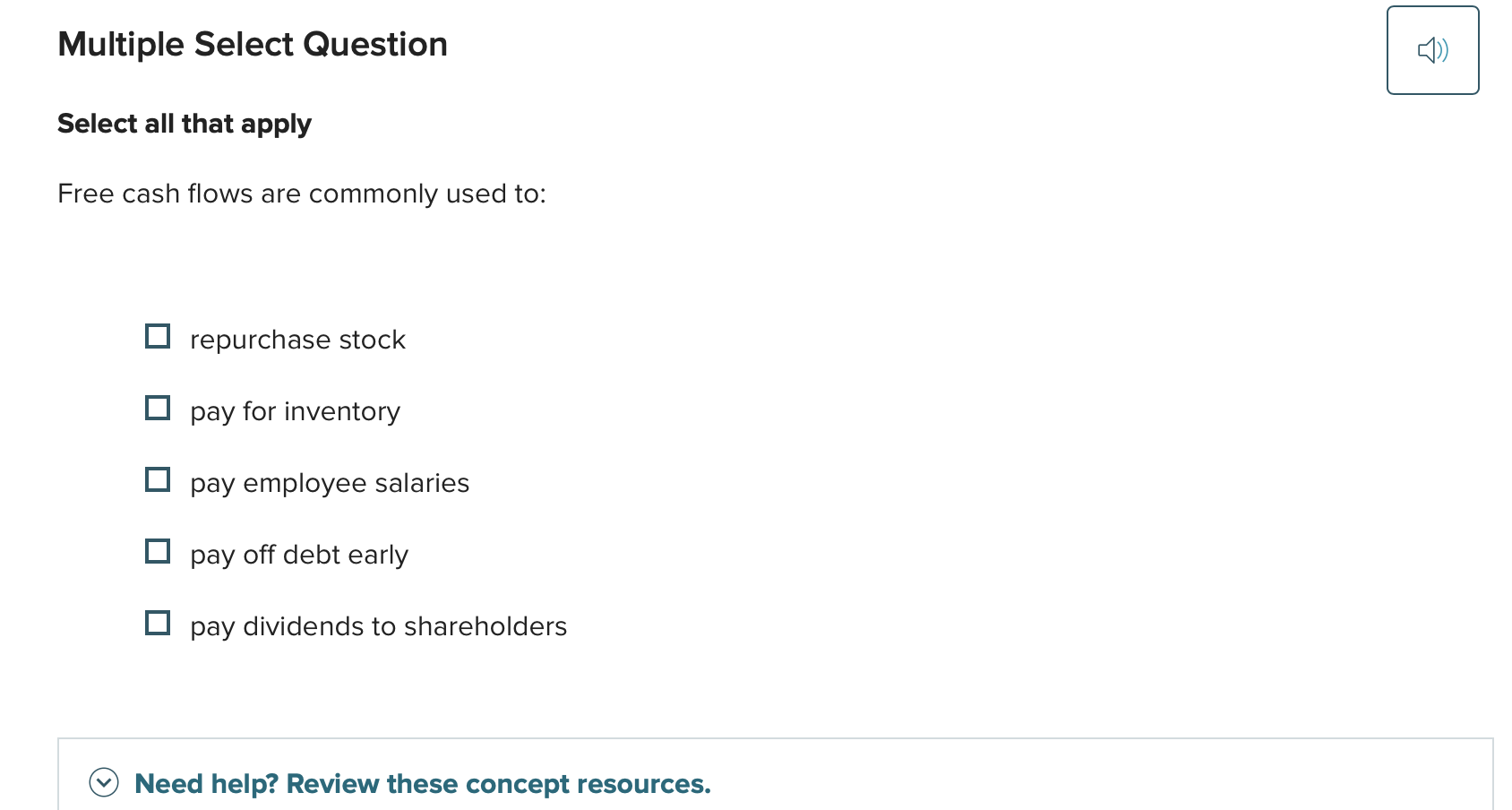Screen dimensions: 1512x810
Task: Open "Need help? Review these concept resources."
Action: point(421,783)
